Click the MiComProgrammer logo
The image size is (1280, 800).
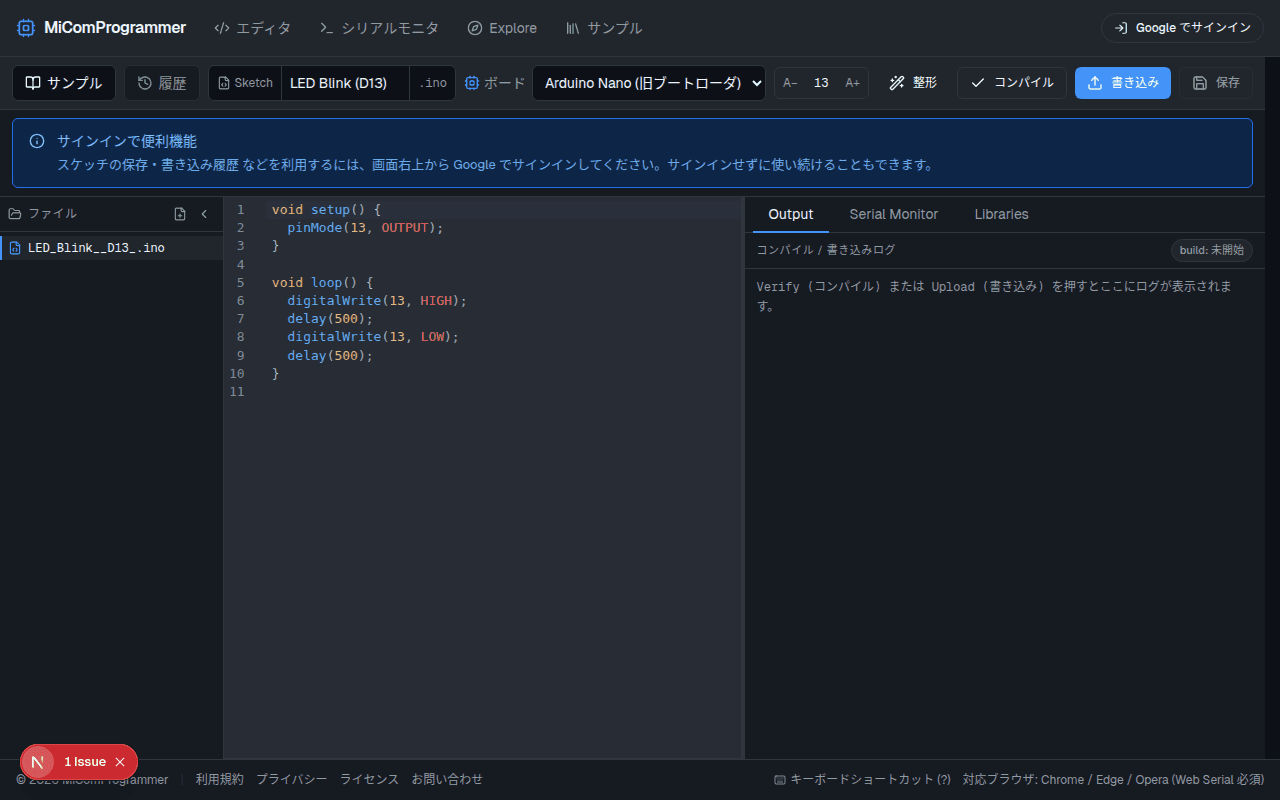(x=101, y=28)
